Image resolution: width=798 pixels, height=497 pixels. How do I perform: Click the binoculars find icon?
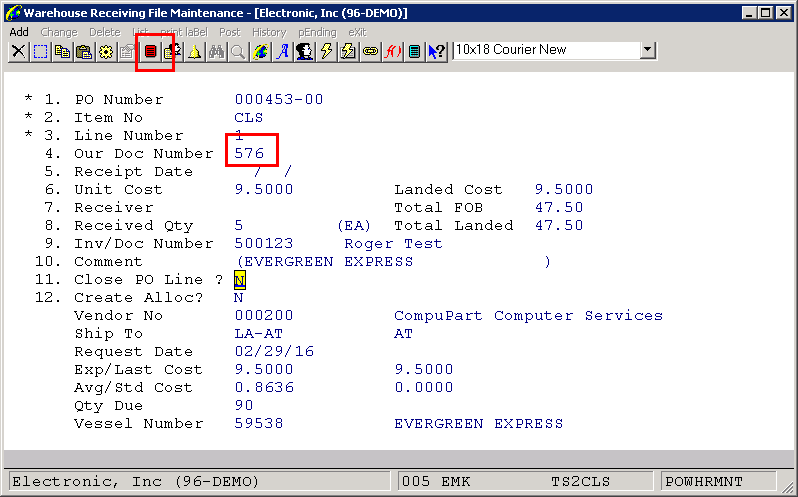tap(216, 51)
